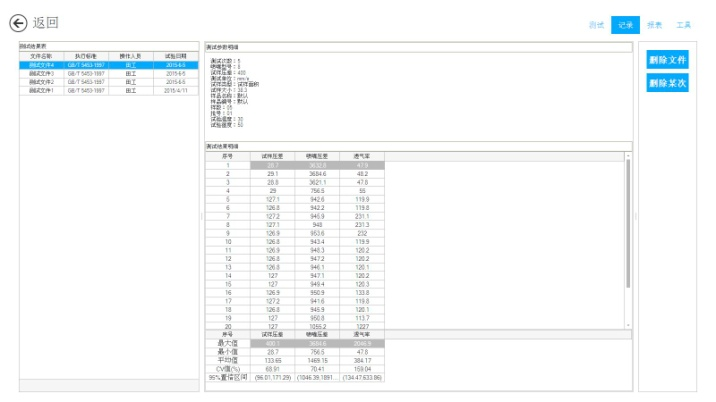Click the 删除文件 button
Image resolution: width=716 pixels, height=402 pixels.
pos(667,60)
